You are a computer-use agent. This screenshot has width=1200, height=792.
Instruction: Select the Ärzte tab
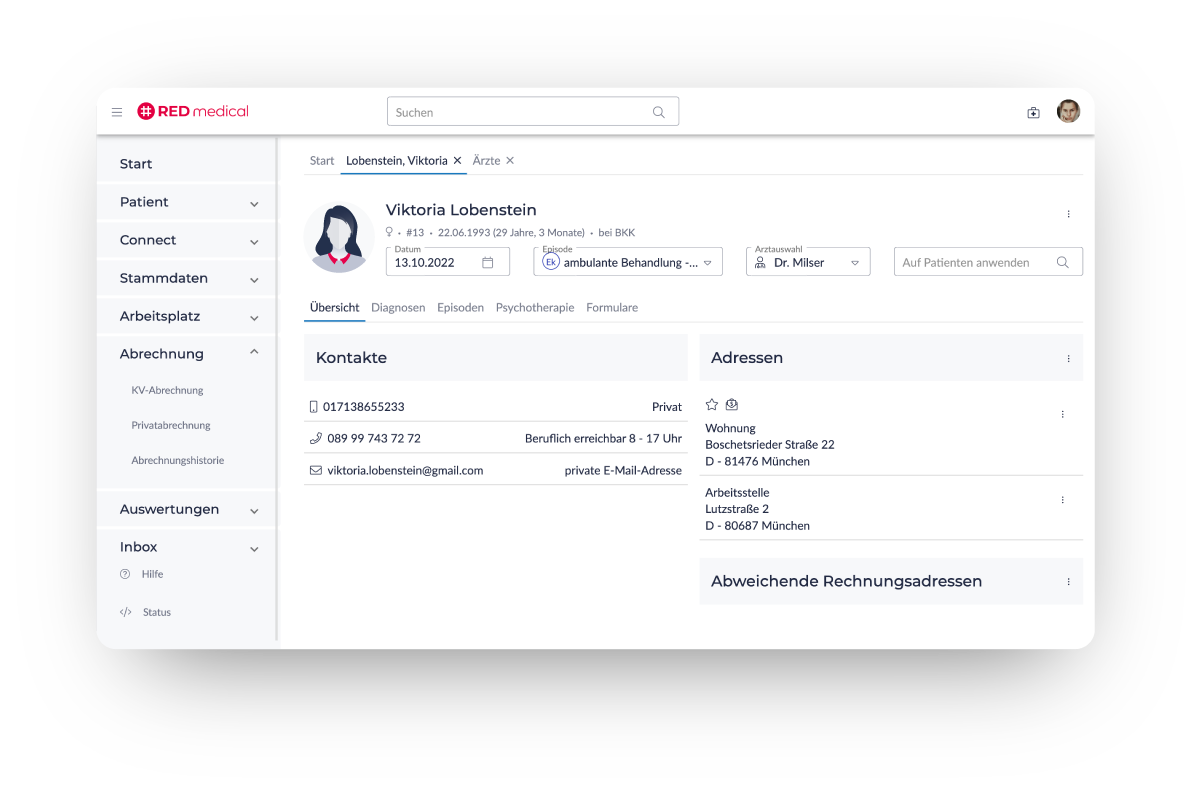[485, 160]
